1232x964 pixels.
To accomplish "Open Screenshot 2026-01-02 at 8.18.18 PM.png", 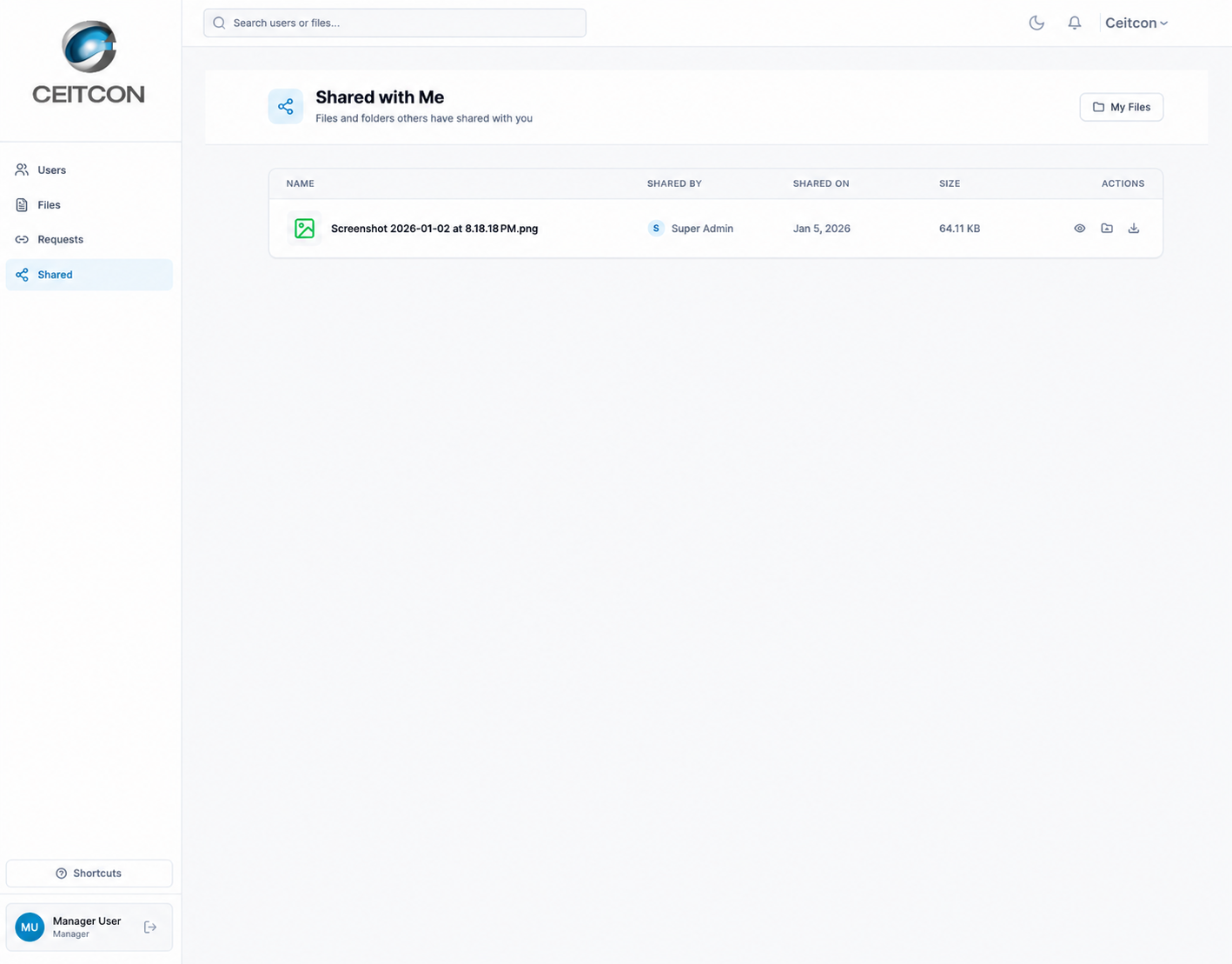I will click(x=434, y=229).
